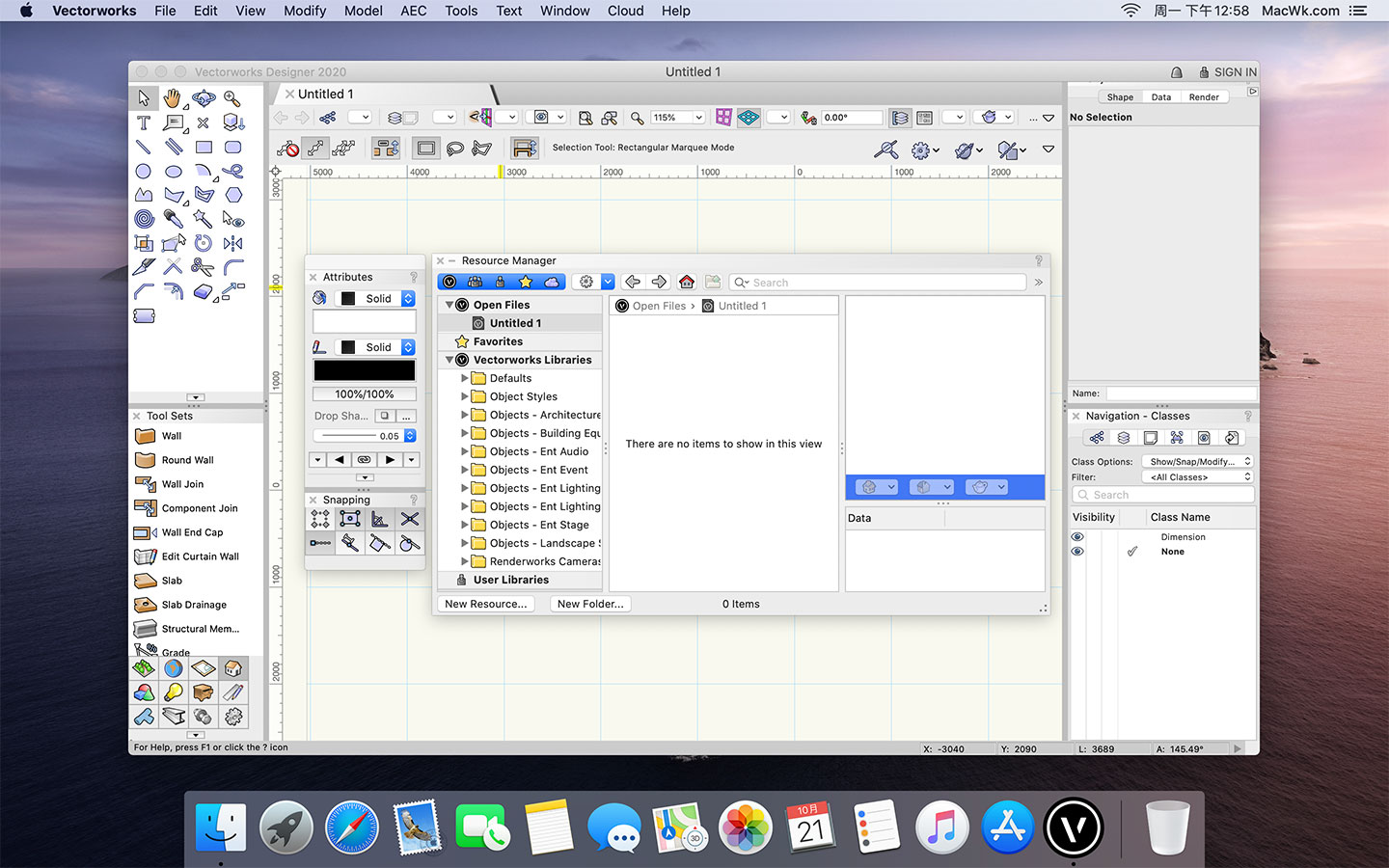Select the Freehand tool
Viewport: 1389px width, 868px height.
(232, 171)
